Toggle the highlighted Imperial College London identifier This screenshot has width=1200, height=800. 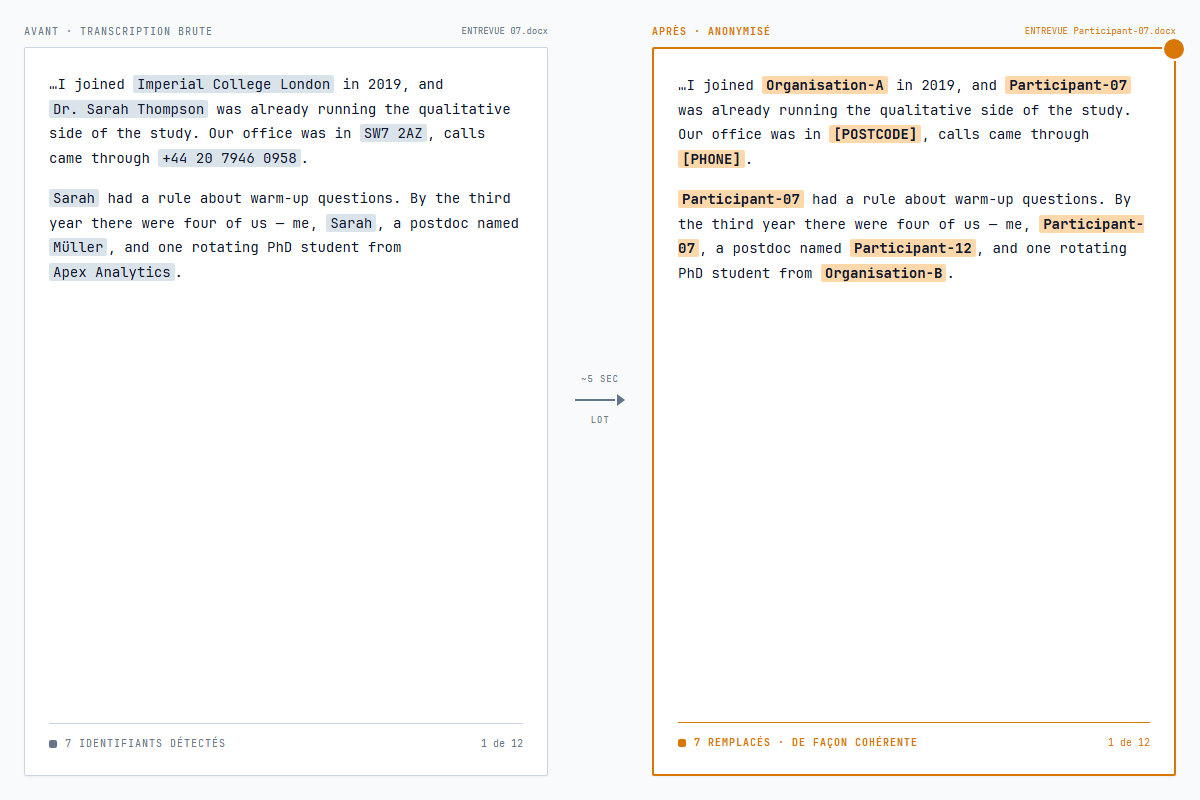coord(233,84)
